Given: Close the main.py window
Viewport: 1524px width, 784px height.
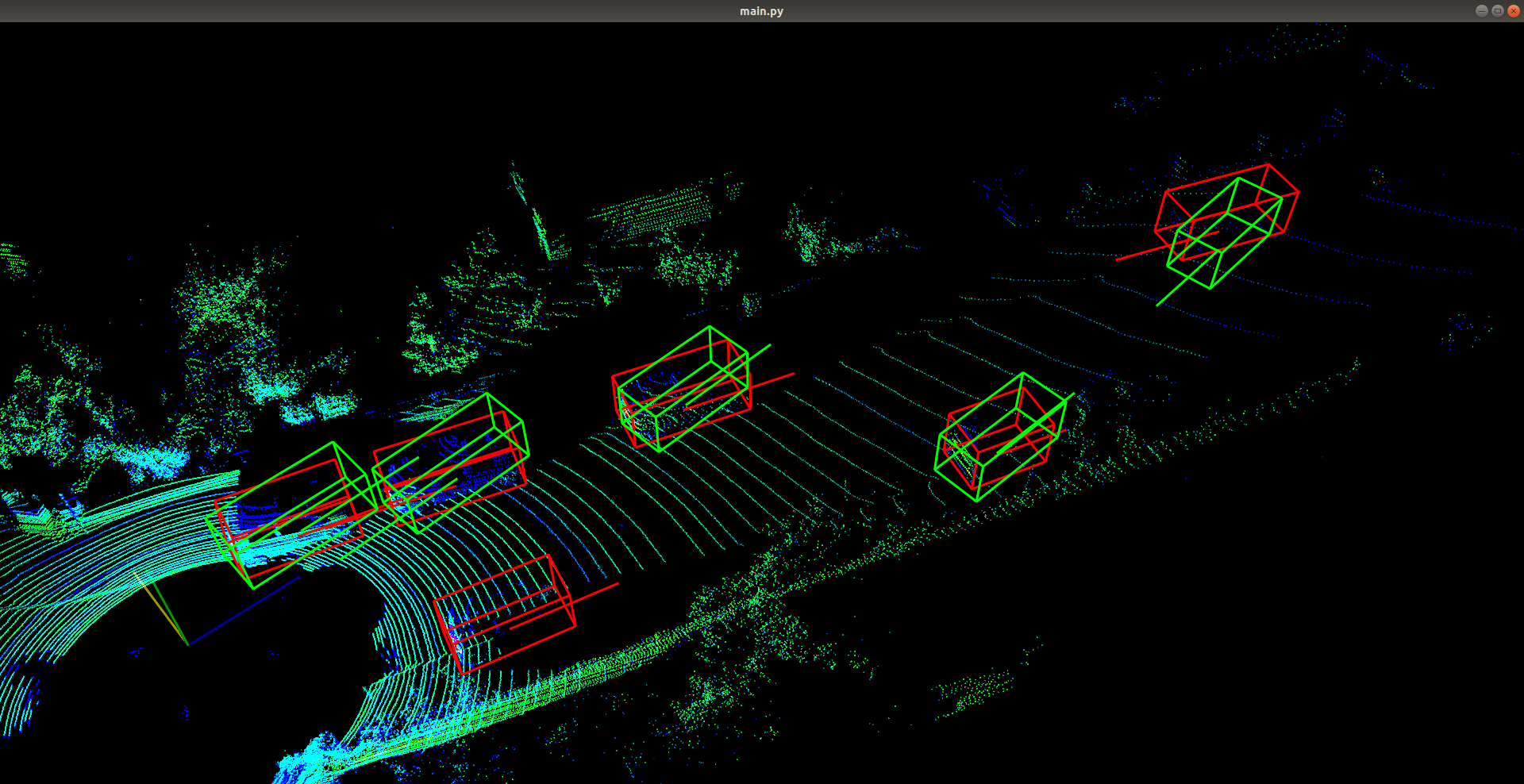Looking at the screenshot, I should click(x=1513, y=11).
